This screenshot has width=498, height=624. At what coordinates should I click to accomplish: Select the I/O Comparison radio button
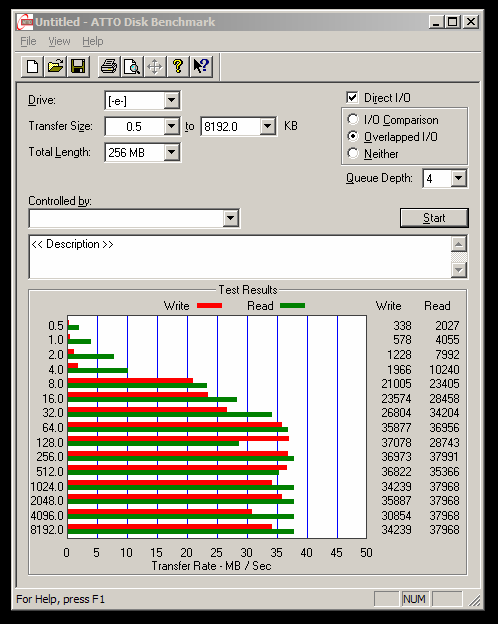[x=353, y=119]
